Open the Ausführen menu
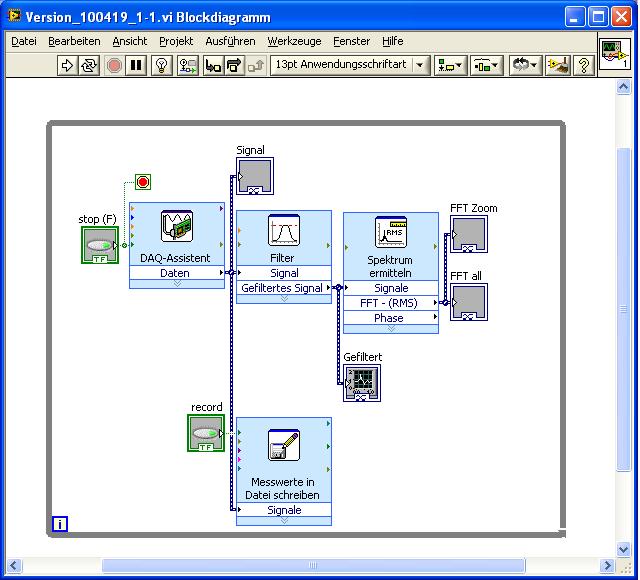The height and width of the screenshot is (580, 640). click(231, 41)
